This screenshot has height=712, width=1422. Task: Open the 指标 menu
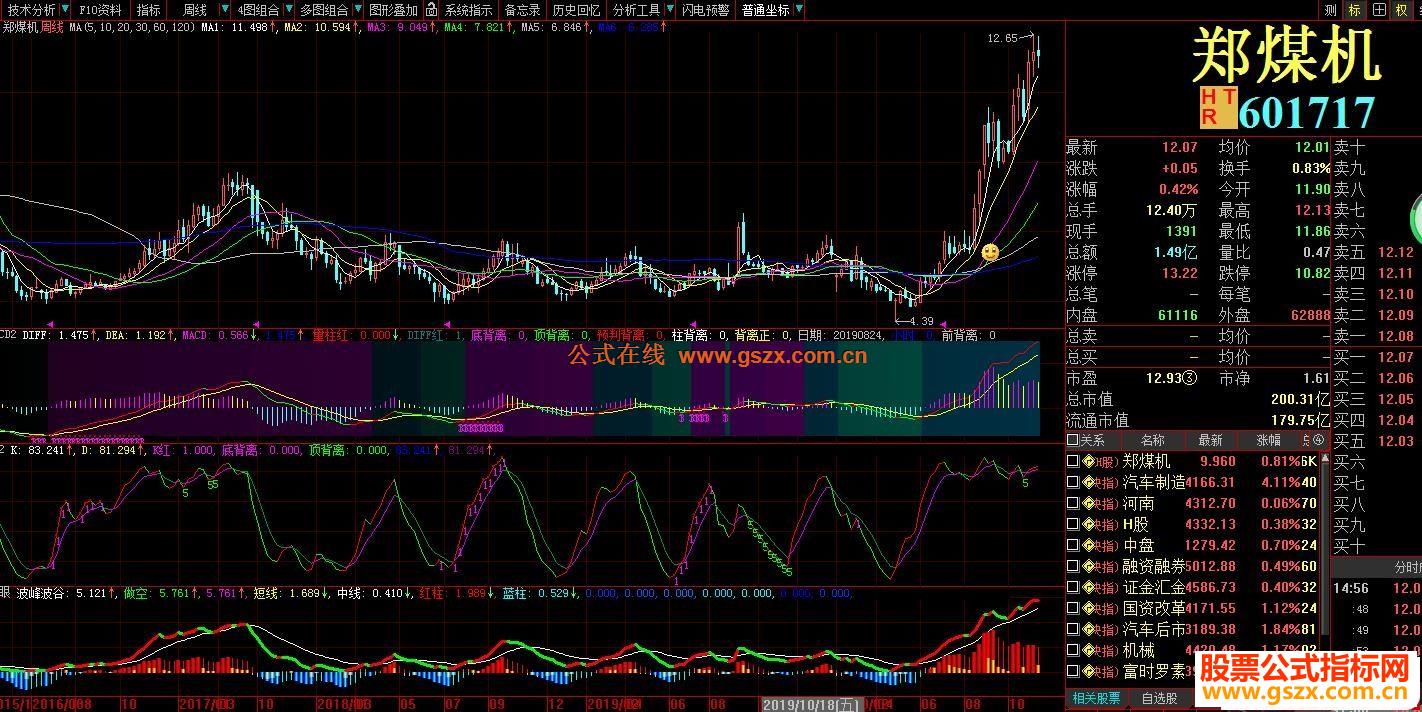click(x=148, y=10)
